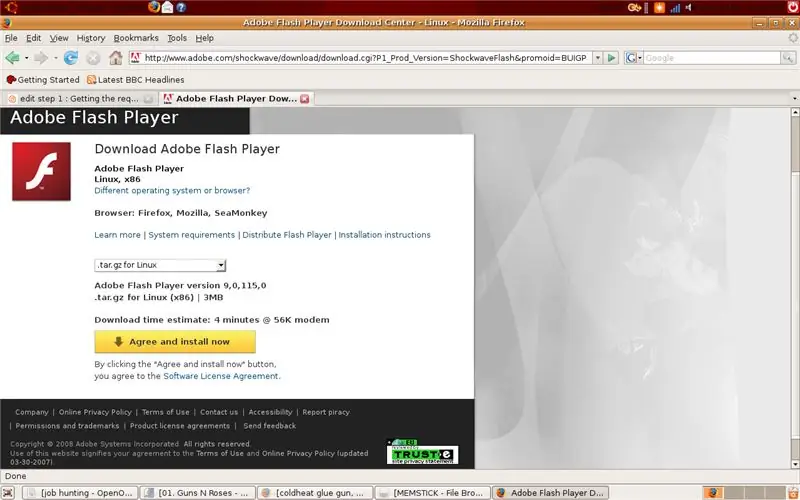This screenshot has width=800, height=500.
Task: Open the footer Terms of Use link
Action: click(x=165, y=412)
